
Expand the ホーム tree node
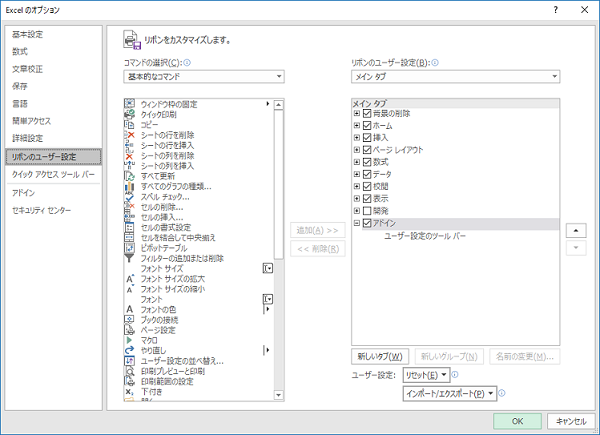357,125
